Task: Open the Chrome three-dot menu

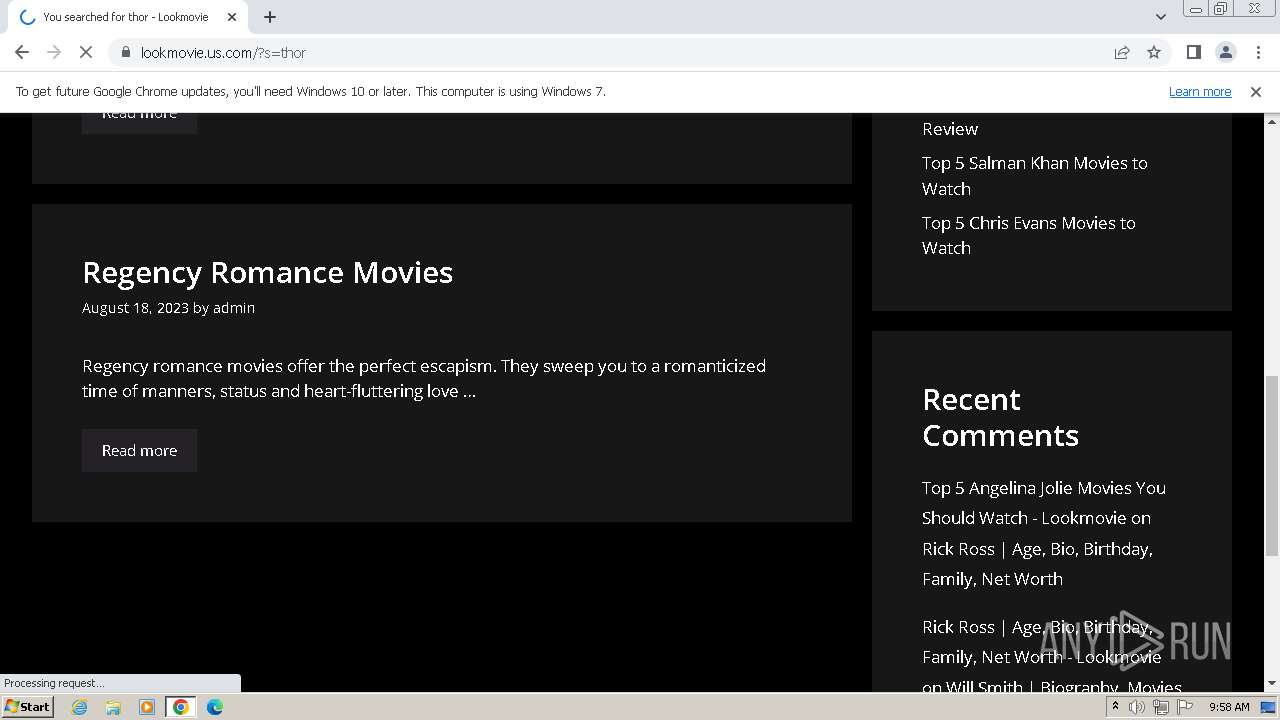Action: 1258,52
